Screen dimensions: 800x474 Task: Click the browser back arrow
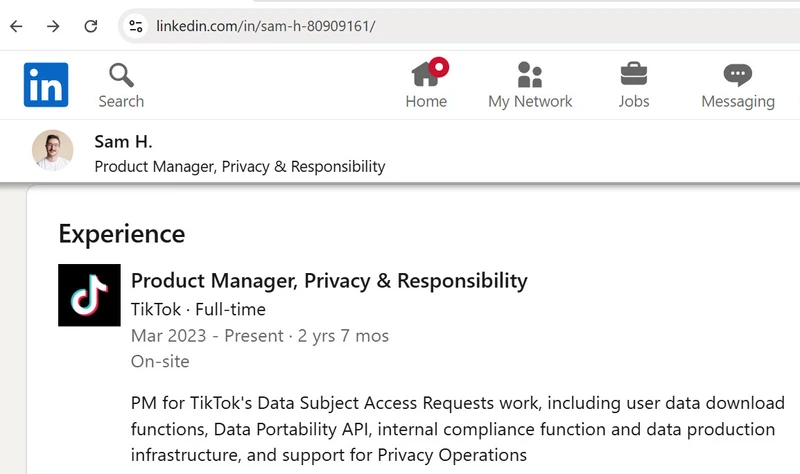(x=16, y=26)
